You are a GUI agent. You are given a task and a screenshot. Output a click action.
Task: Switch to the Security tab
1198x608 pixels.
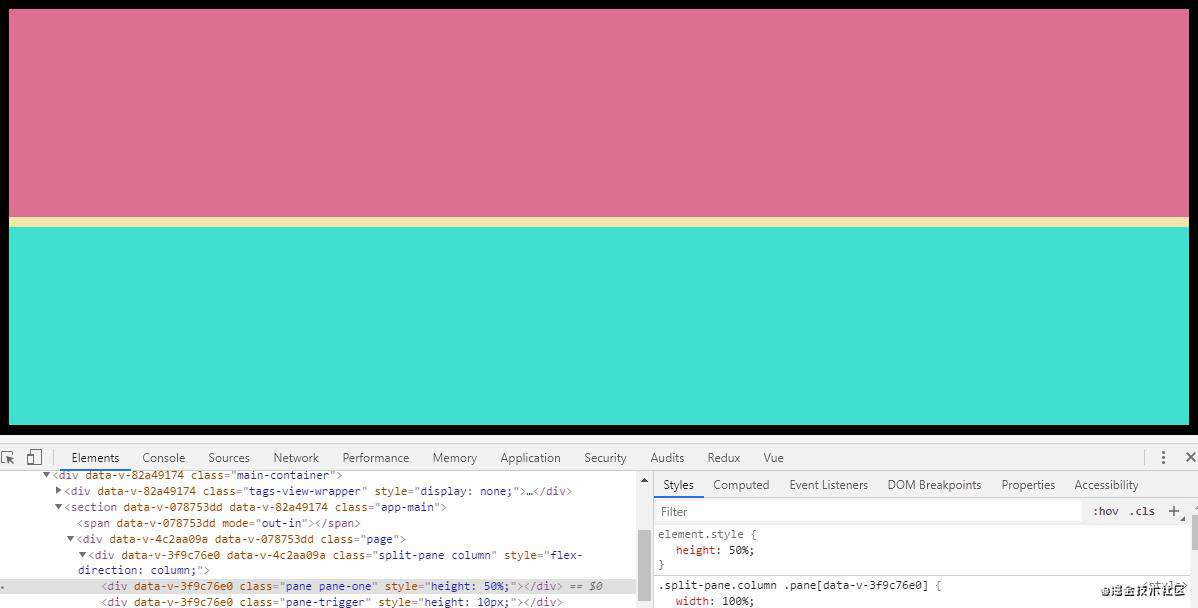pos(605,458)
